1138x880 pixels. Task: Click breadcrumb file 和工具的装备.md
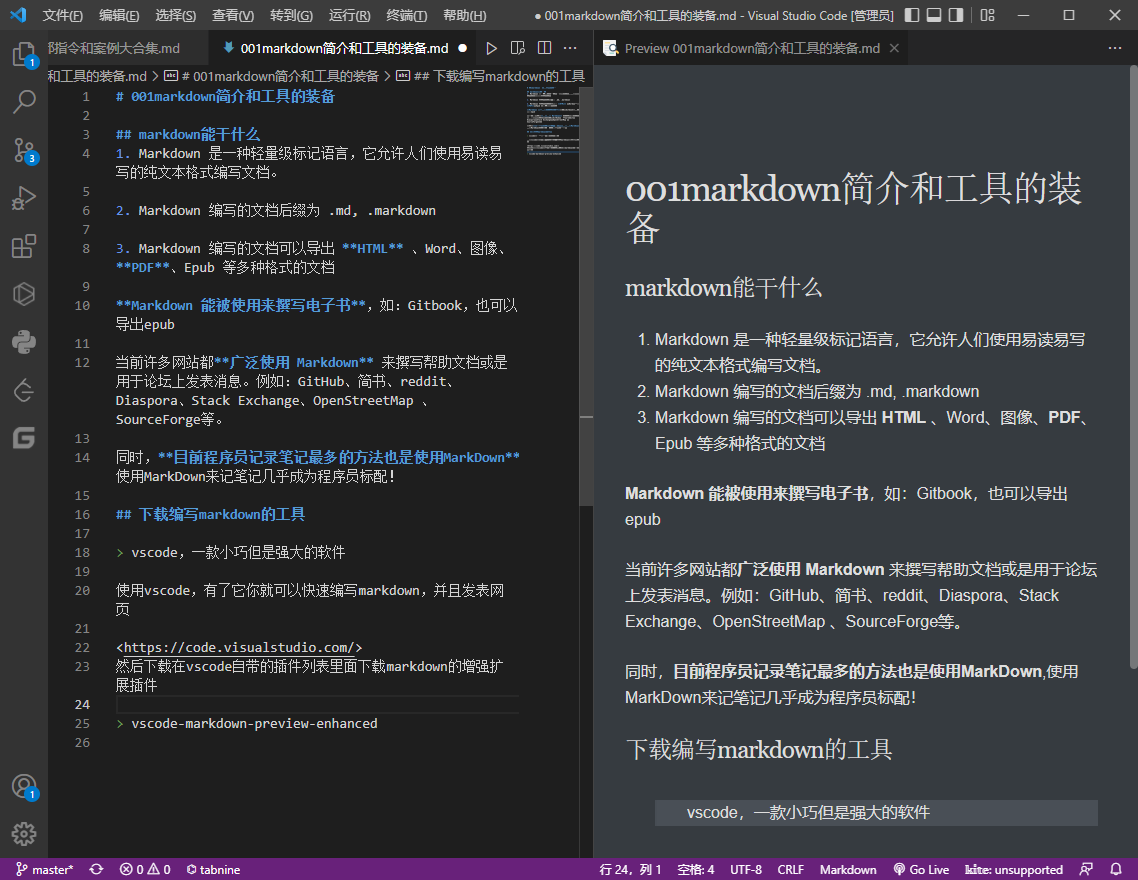(97, 76)
